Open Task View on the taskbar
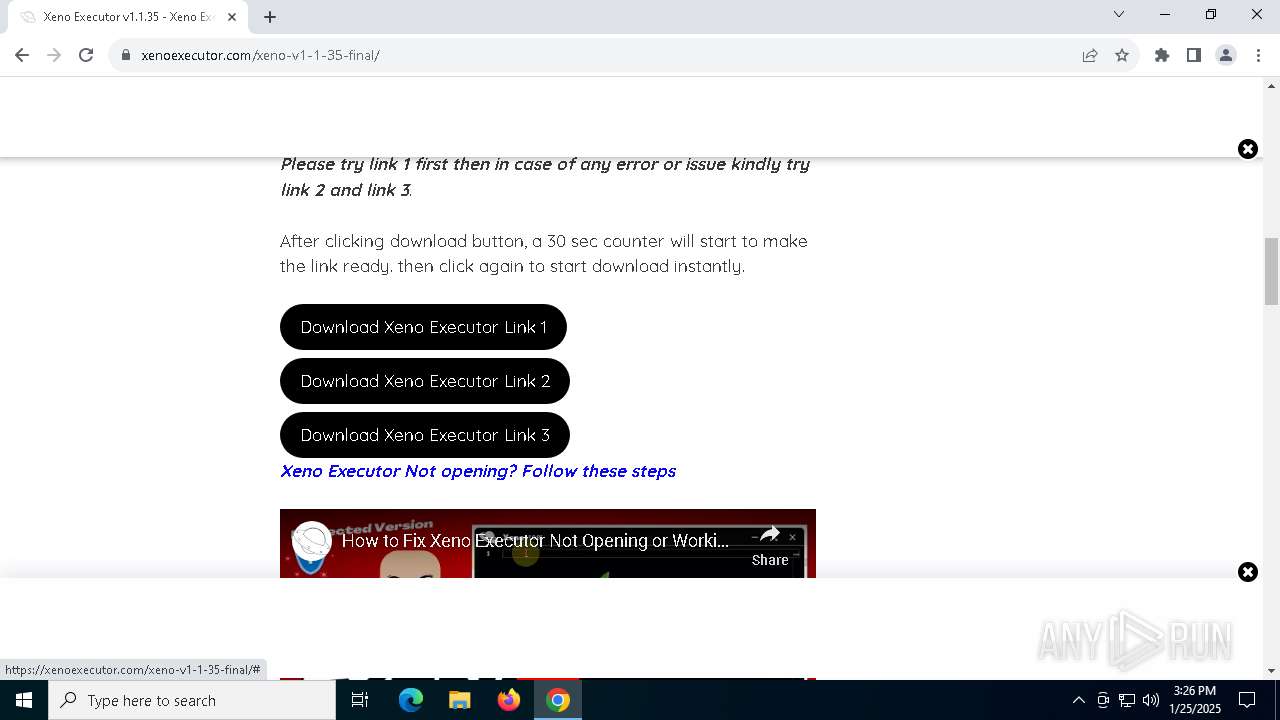Viewport: 1280px width, 720px height. [360, 700]
